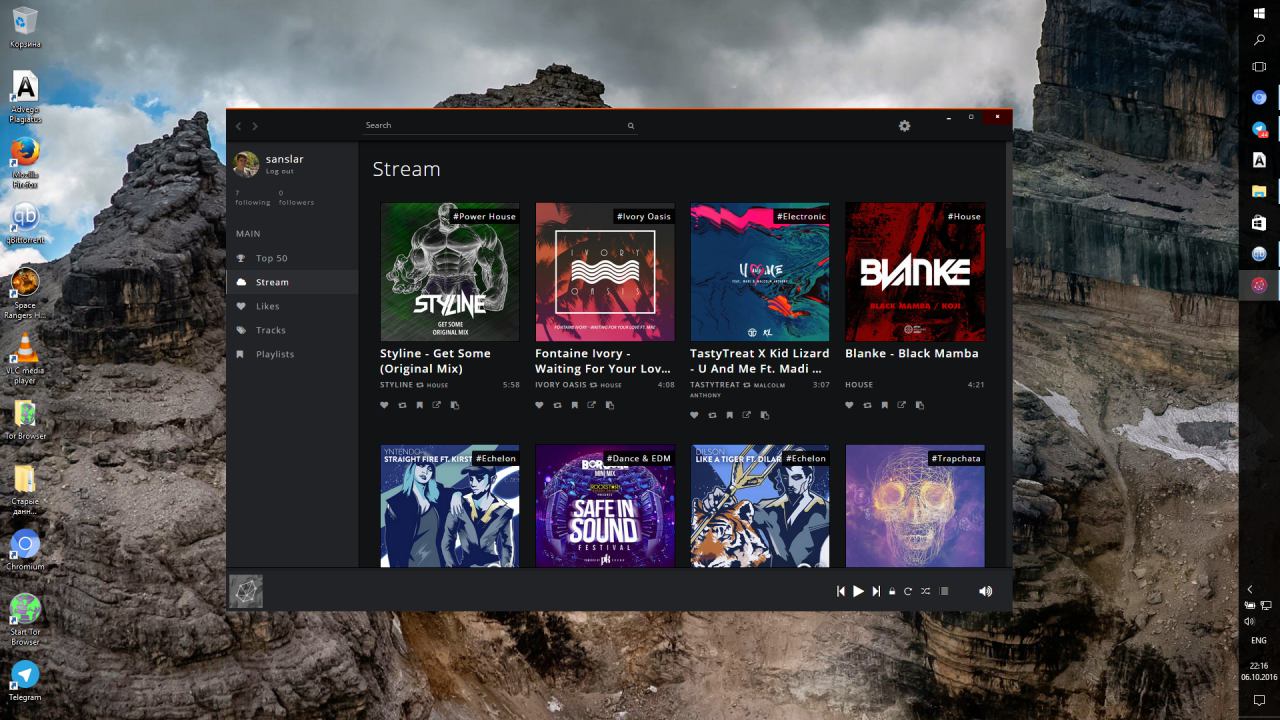1280x720 pixels.
Task: Mute the player volume
Action: tap(985, 591)
